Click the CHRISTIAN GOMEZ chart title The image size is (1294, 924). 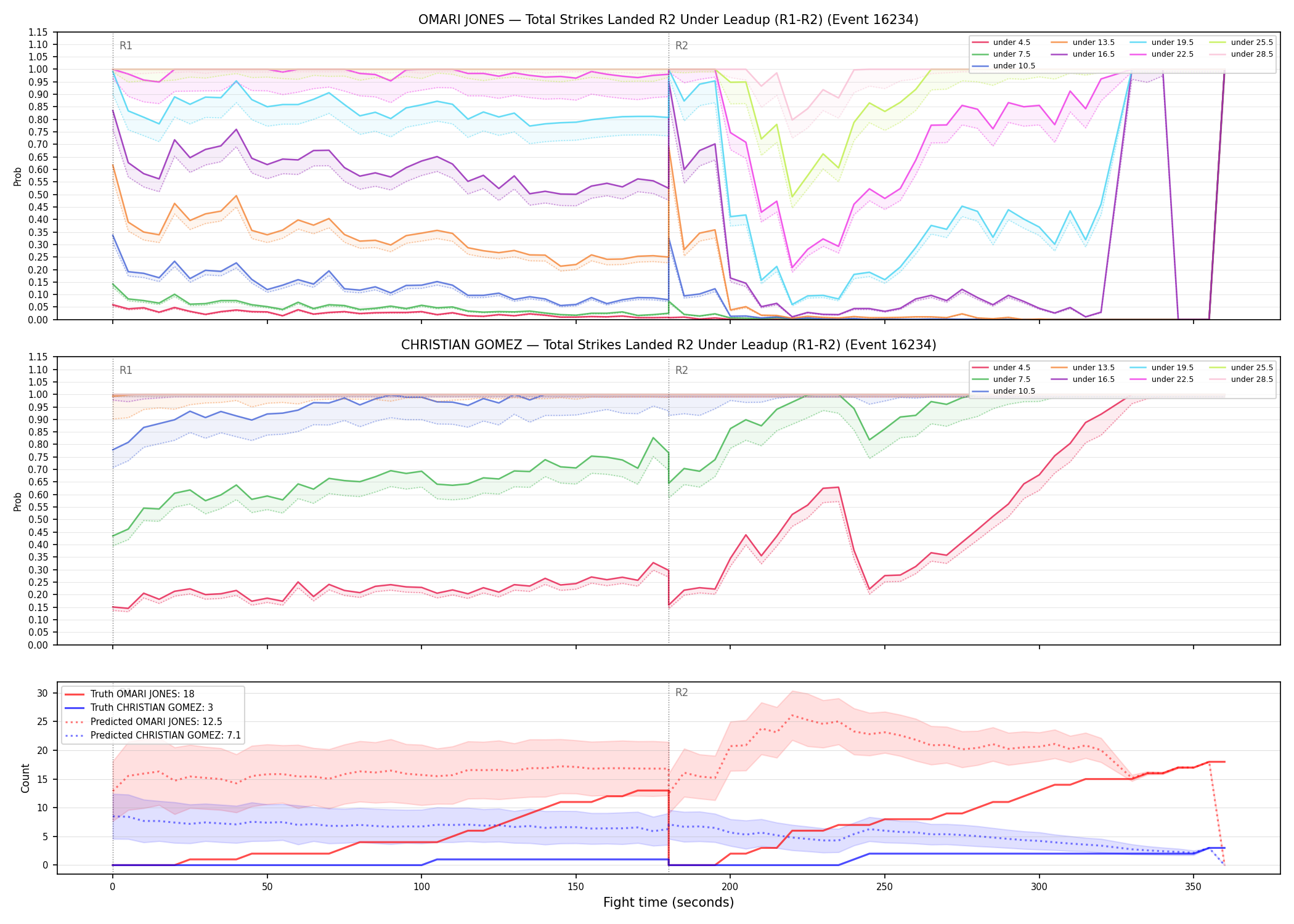coord(668,345)
